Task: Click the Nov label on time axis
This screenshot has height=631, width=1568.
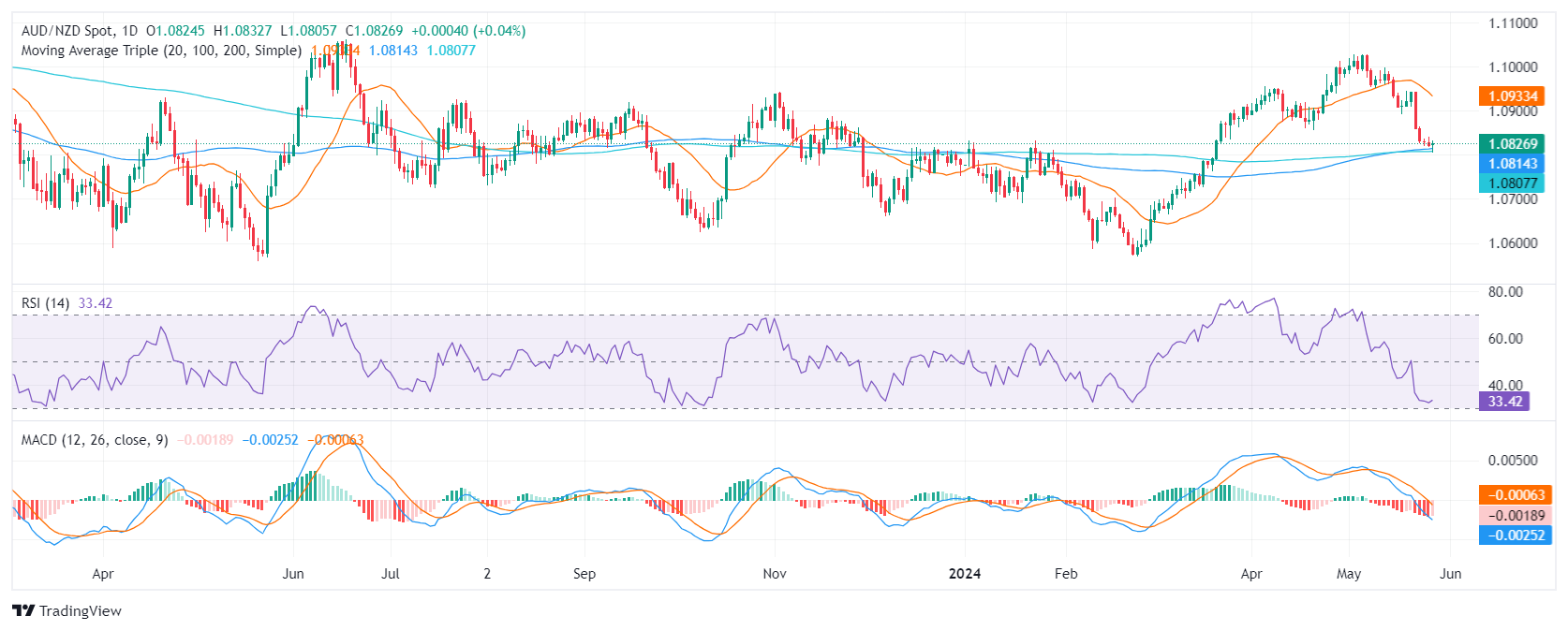Action: point(774,574)
